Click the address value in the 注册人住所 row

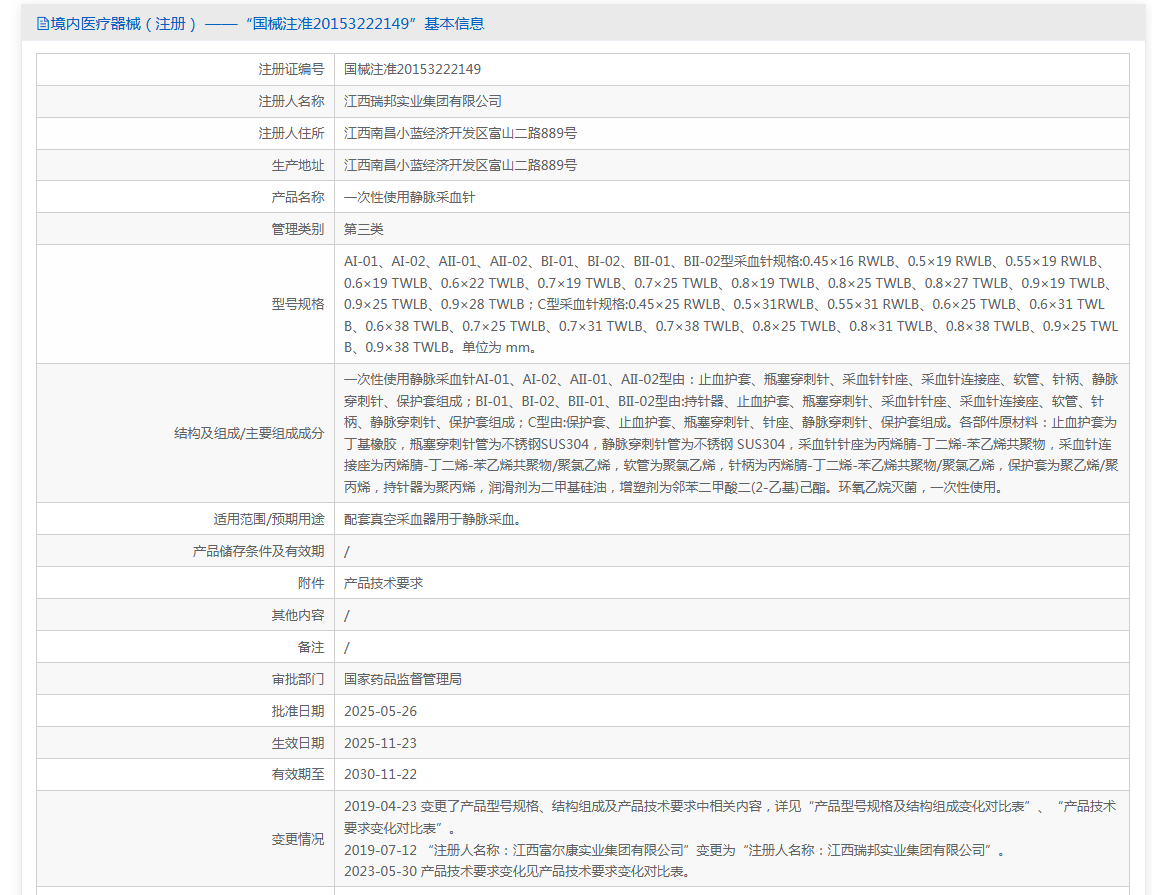[460, 133]
